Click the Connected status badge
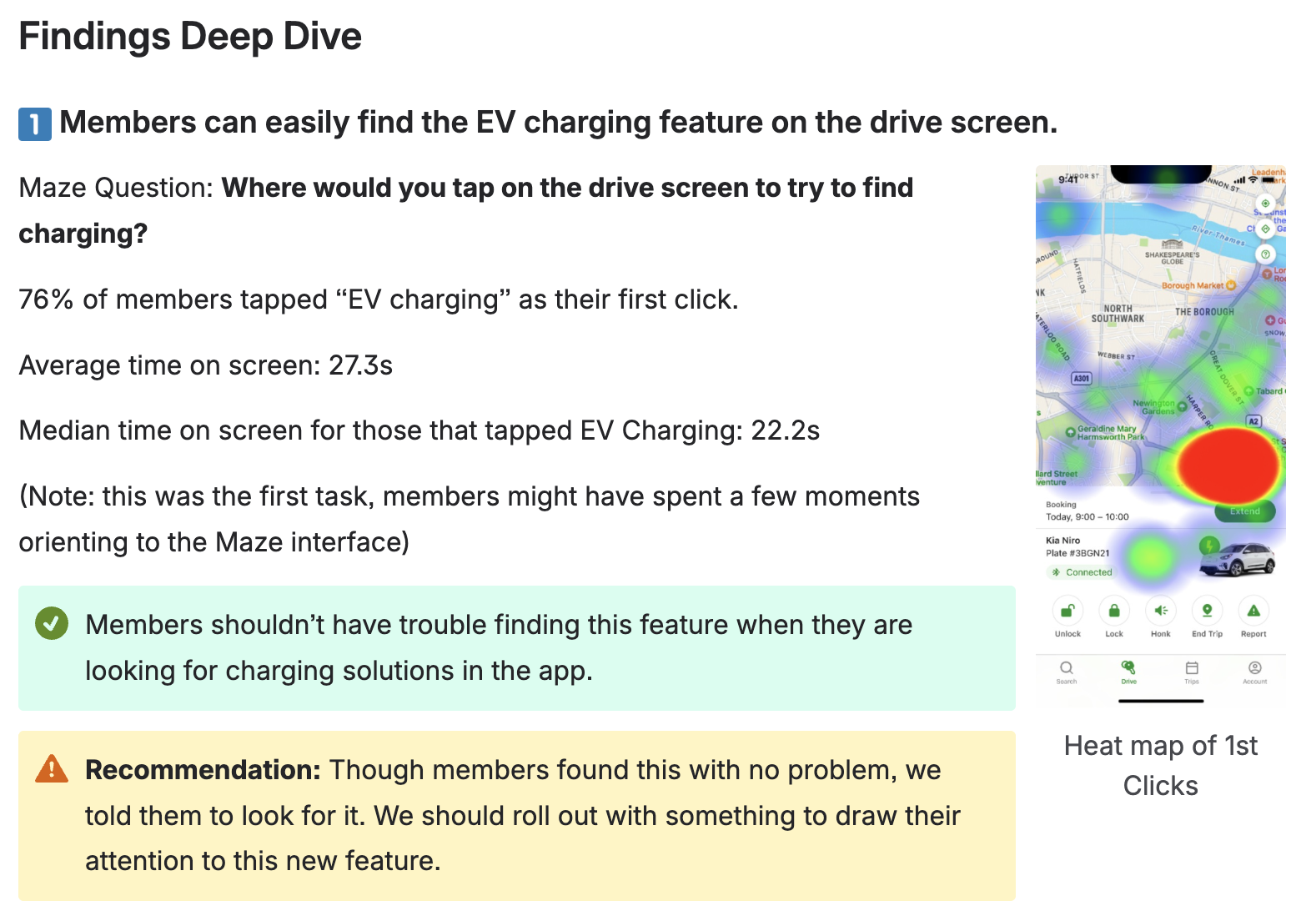The height and width of the screenshot is (921, 1316). (x=1081, y=572)
